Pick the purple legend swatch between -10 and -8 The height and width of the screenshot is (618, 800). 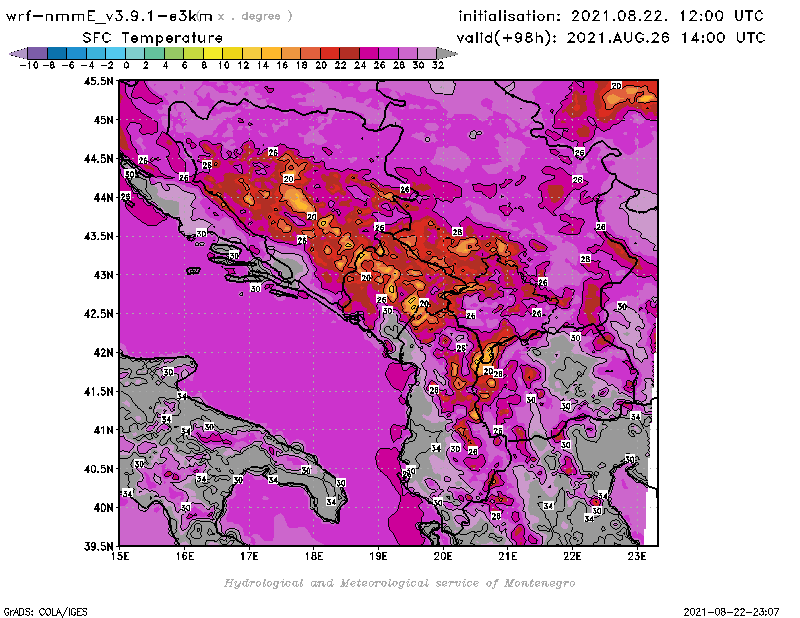[x=37, y=53]
